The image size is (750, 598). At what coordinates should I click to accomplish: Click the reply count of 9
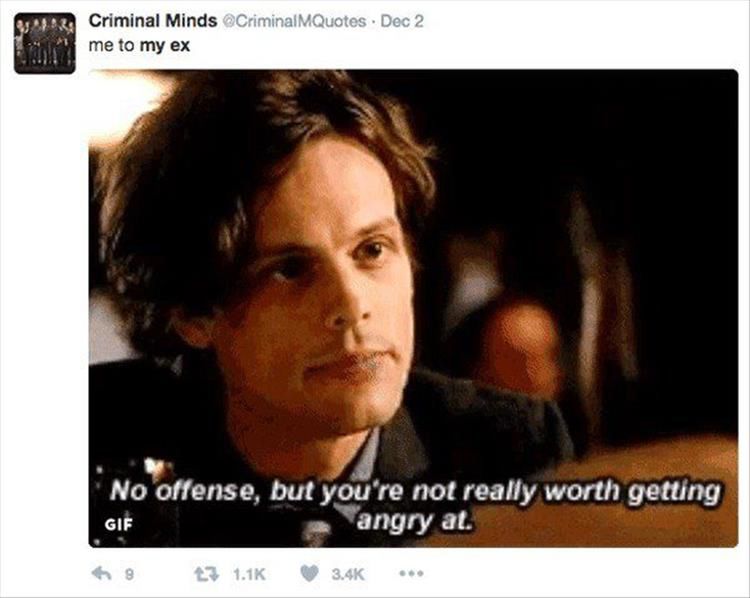click(129, 574)
